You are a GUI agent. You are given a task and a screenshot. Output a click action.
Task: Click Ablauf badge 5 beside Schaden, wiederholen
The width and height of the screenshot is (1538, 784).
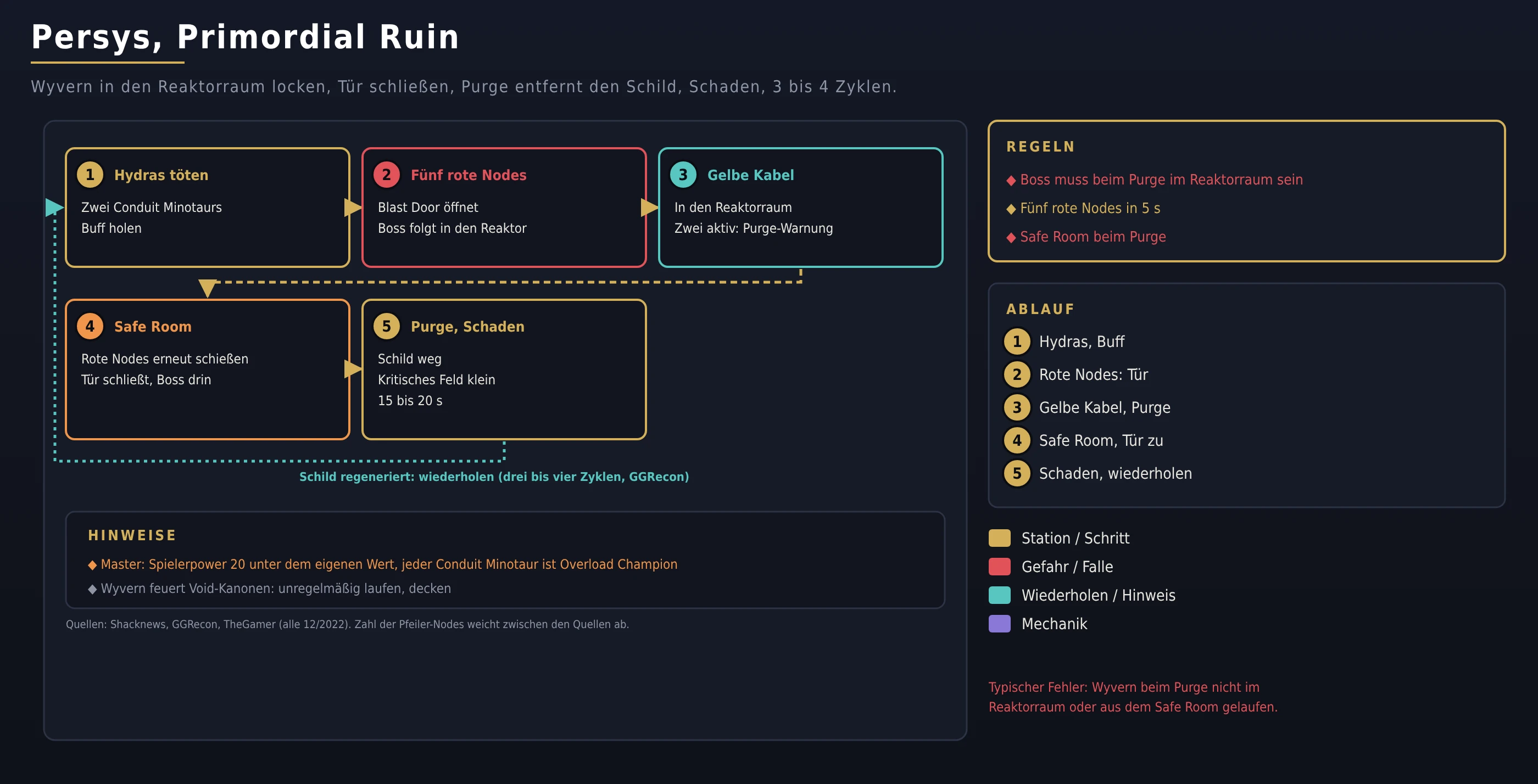coord(1017,473)
